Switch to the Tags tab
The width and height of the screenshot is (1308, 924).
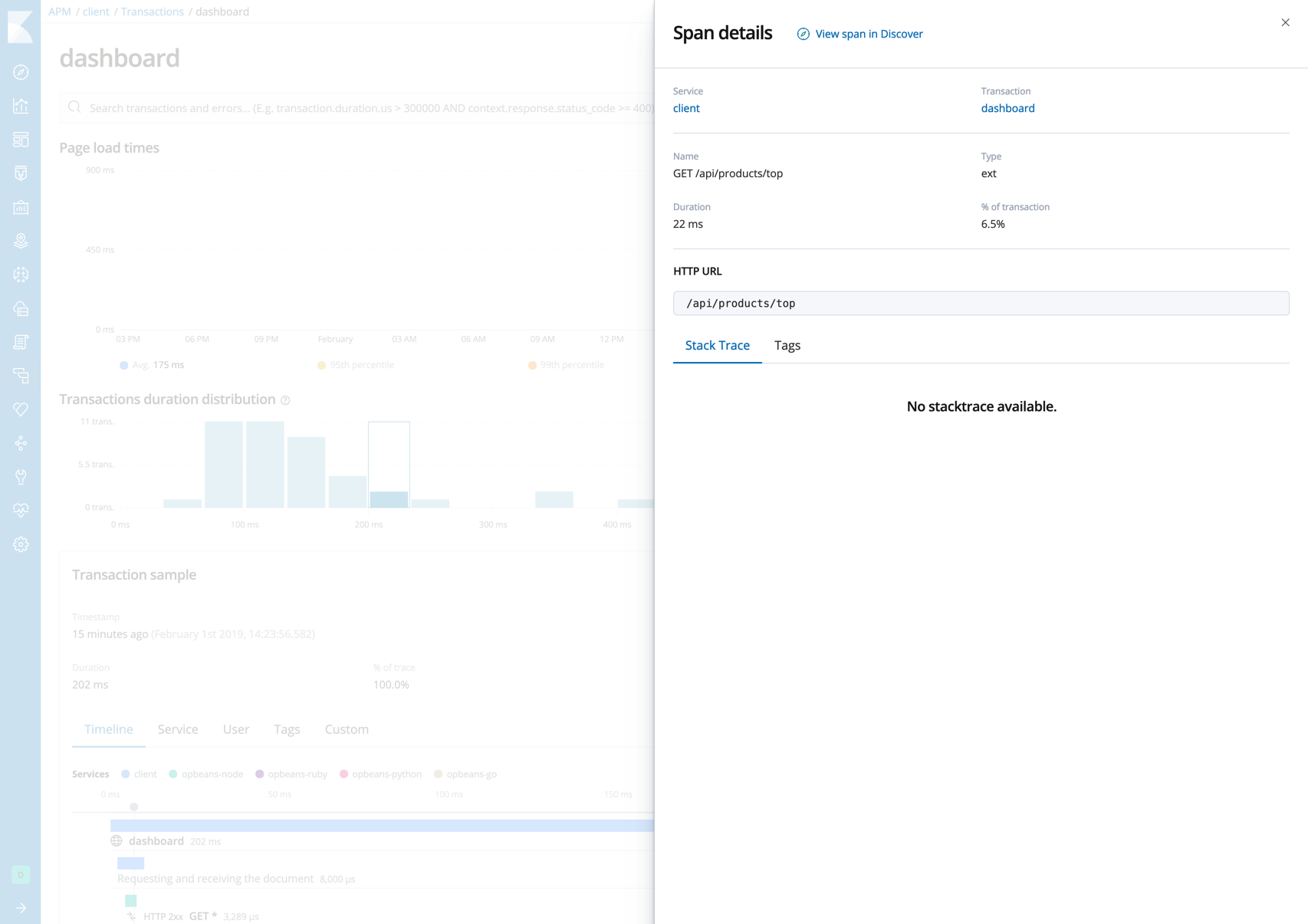[787, 345]
